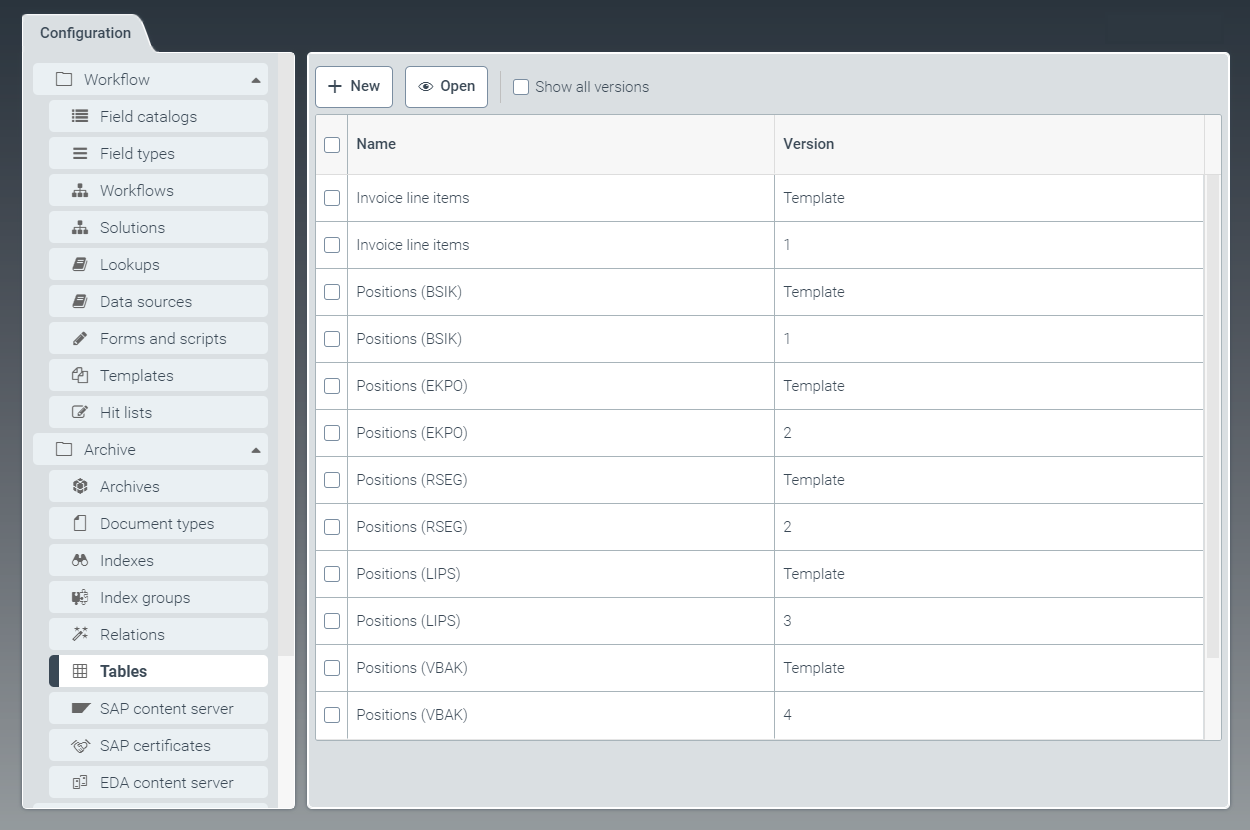Screen dimensions: 1250x830
Task: Check the Positions (BSIK) Template row checkbox
Action: (332, 292)
